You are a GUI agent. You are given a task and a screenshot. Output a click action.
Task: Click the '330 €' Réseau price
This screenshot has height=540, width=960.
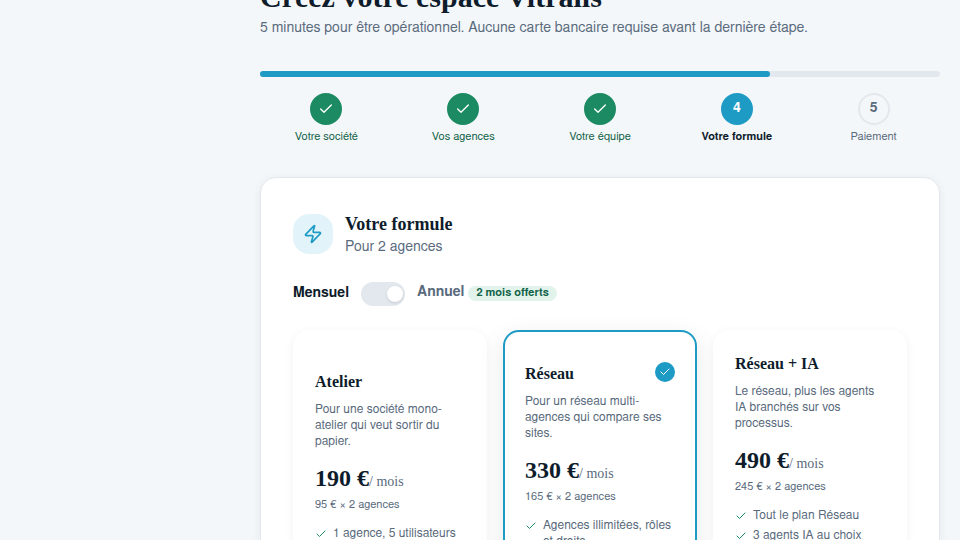[552, 471]
